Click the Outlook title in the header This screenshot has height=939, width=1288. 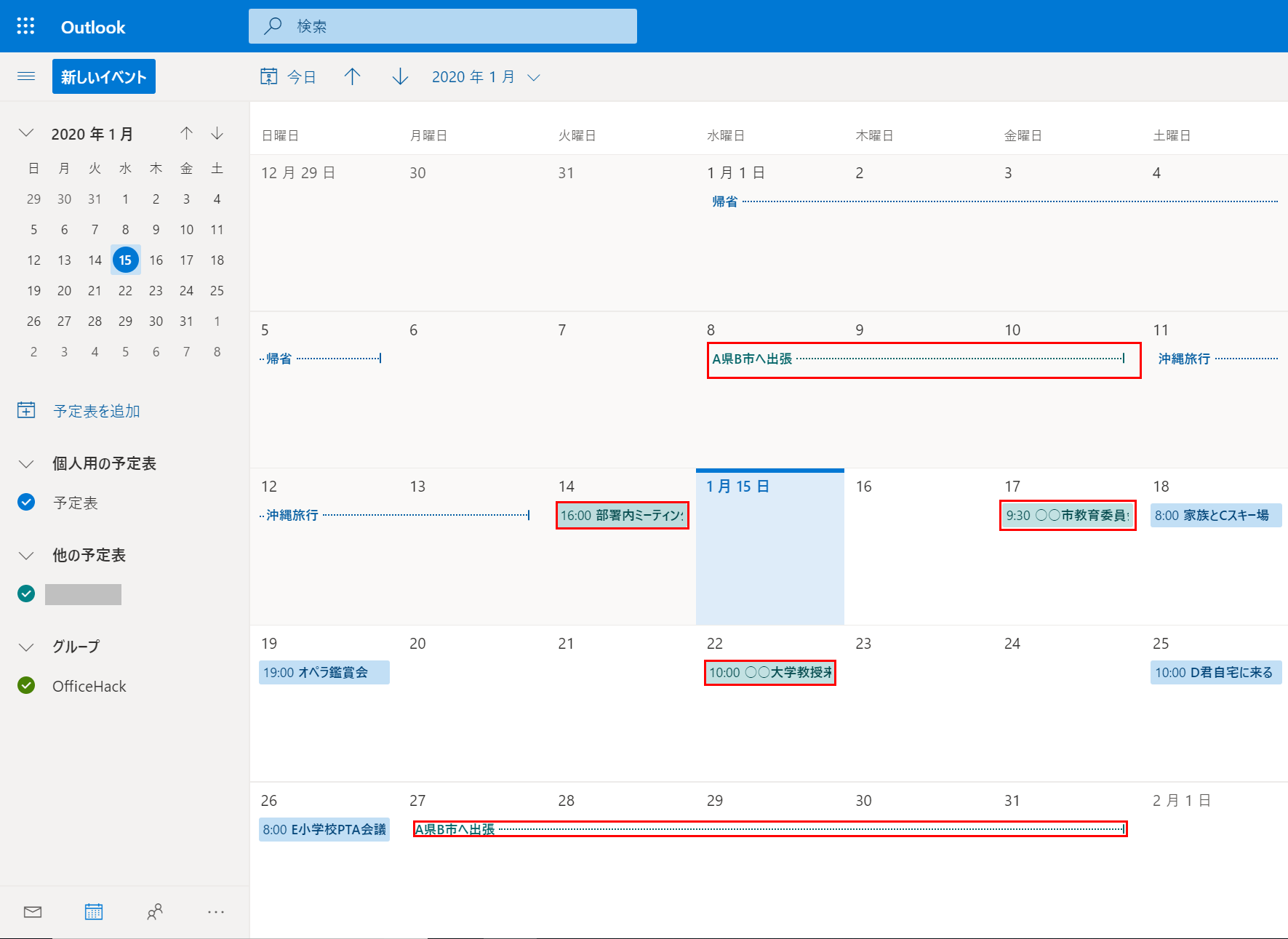(93, 27)
